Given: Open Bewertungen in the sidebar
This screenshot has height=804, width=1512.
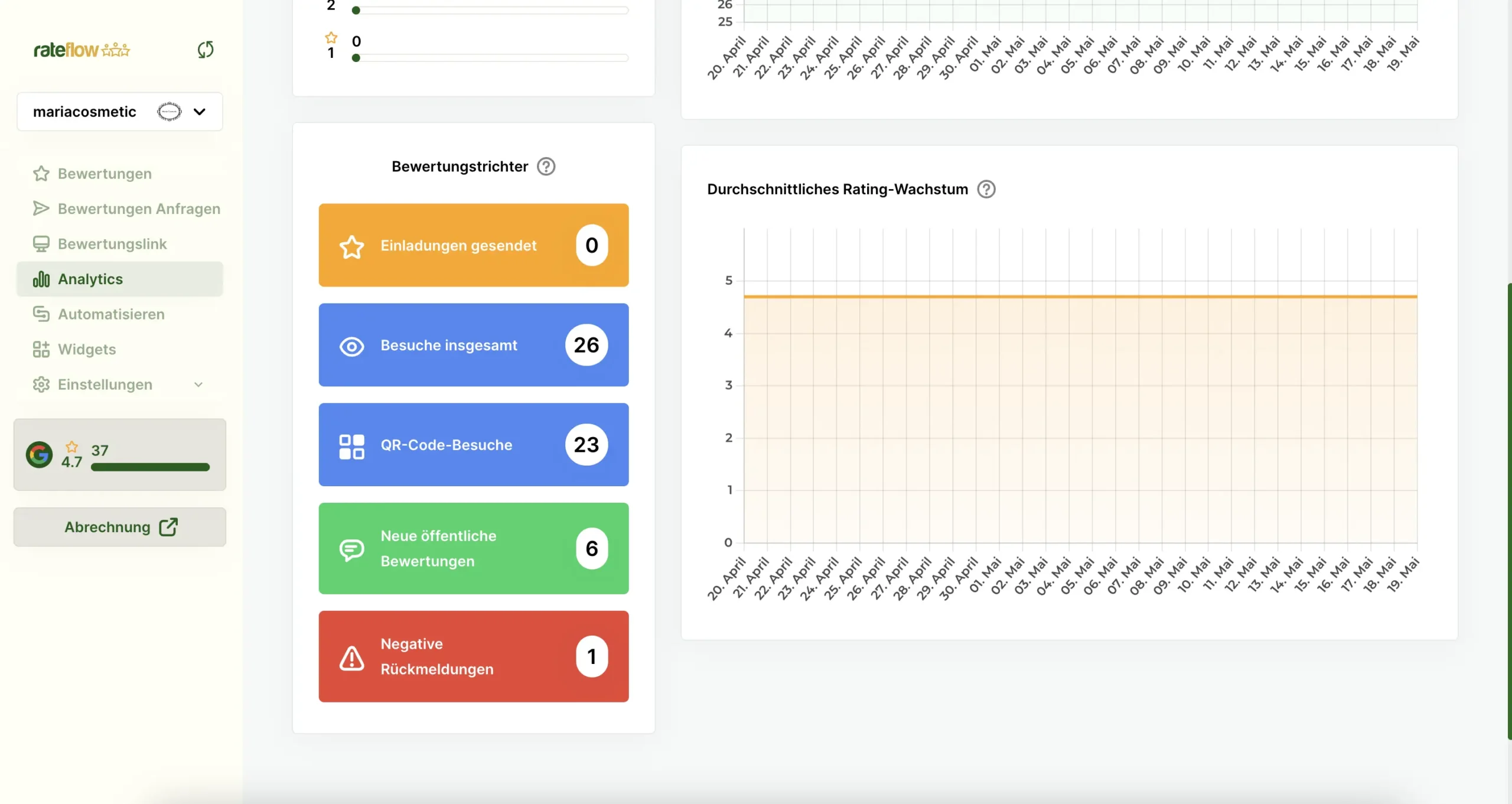Looking at the screenshot, I should 105,174.
